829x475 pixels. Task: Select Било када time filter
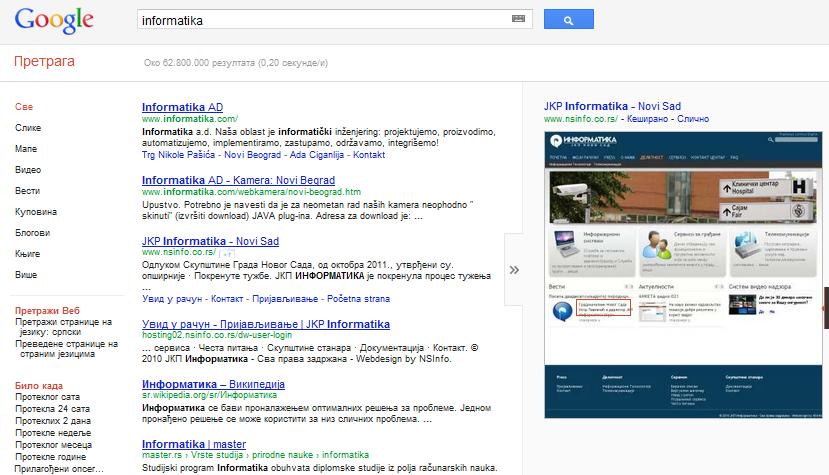[x=39, y=386]
